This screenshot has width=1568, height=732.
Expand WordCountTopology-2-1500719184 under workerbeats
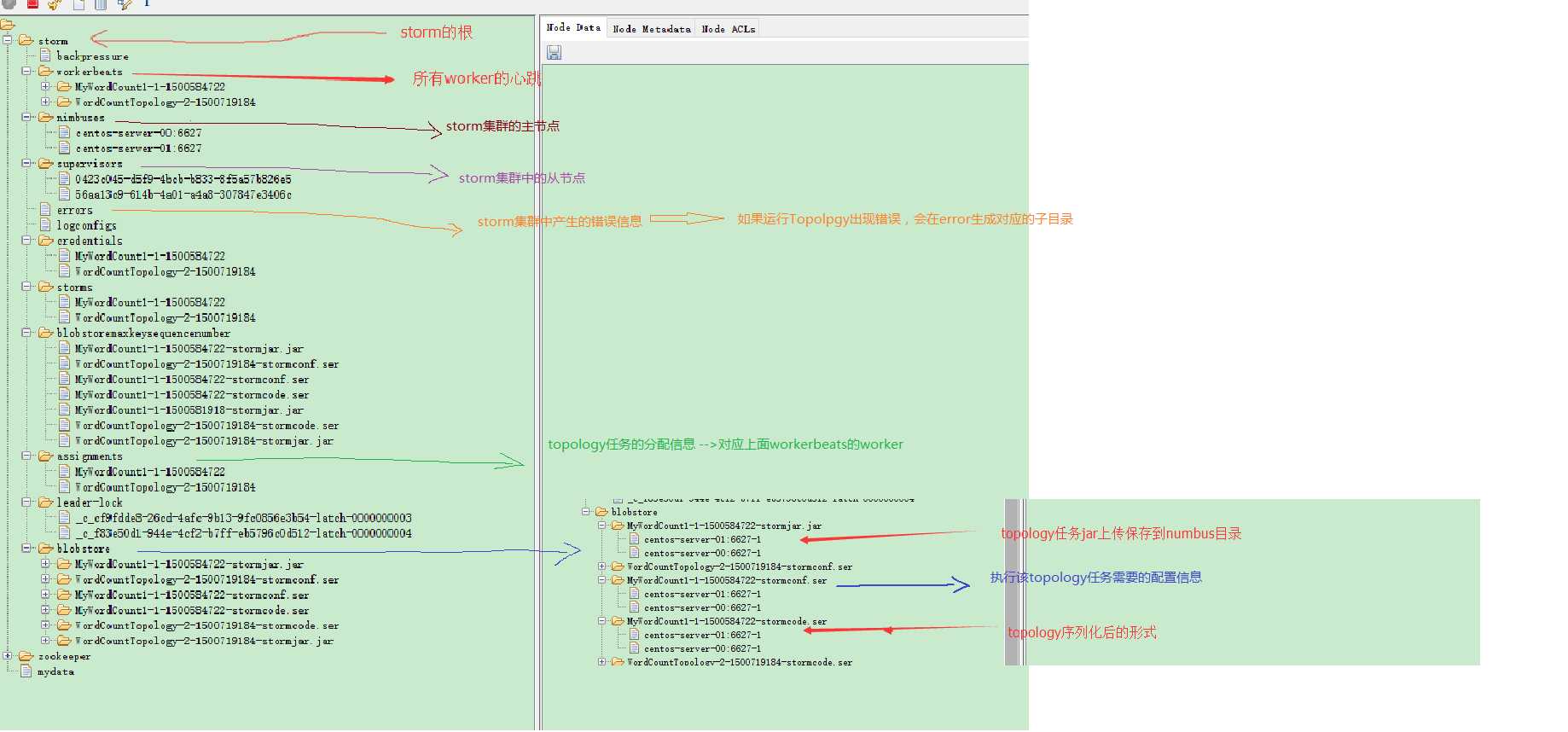tap(45, 102)
